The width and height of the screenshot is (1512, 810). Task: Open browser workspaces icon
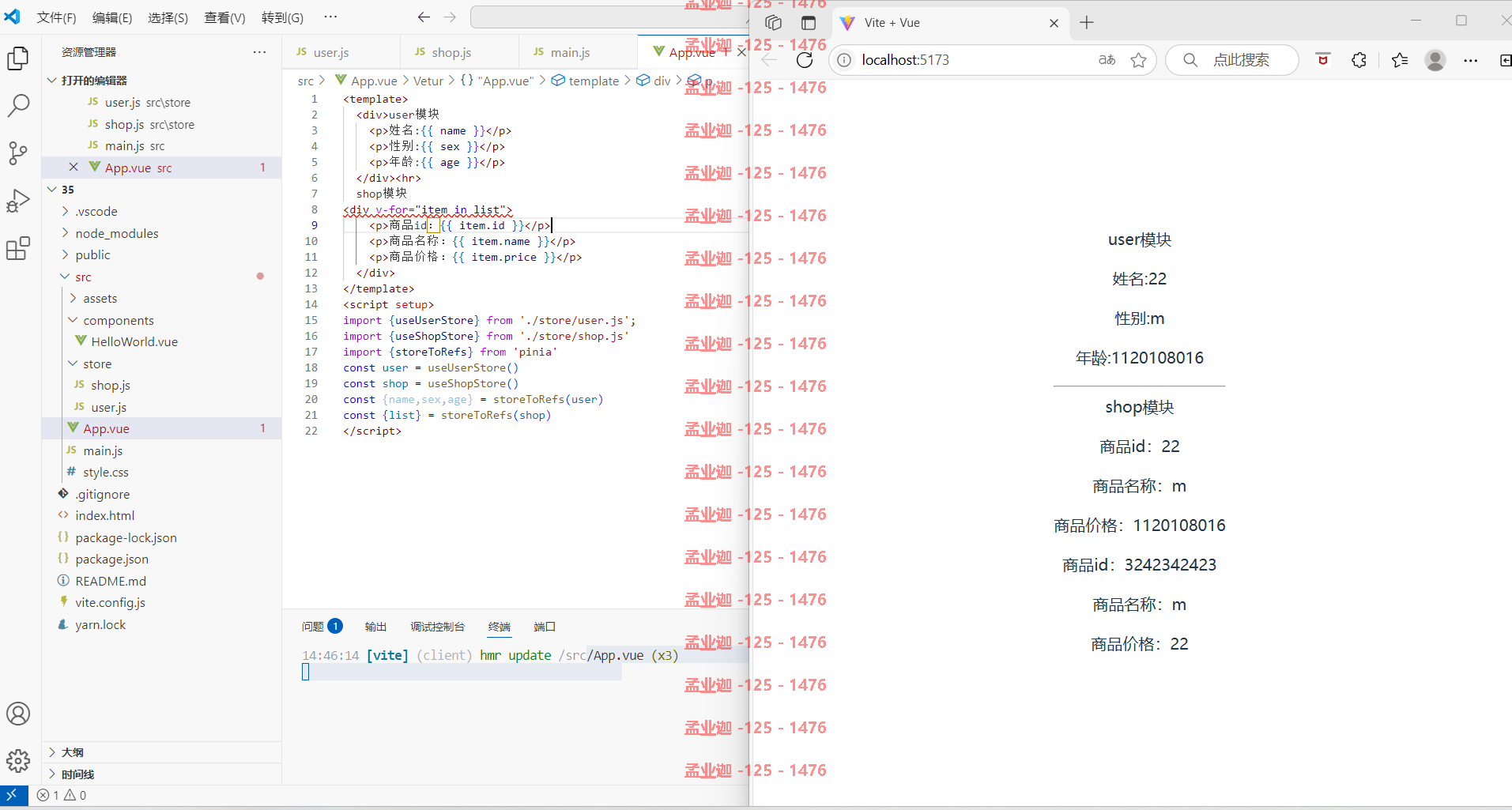pyautogui.click(x=773, y=23)
